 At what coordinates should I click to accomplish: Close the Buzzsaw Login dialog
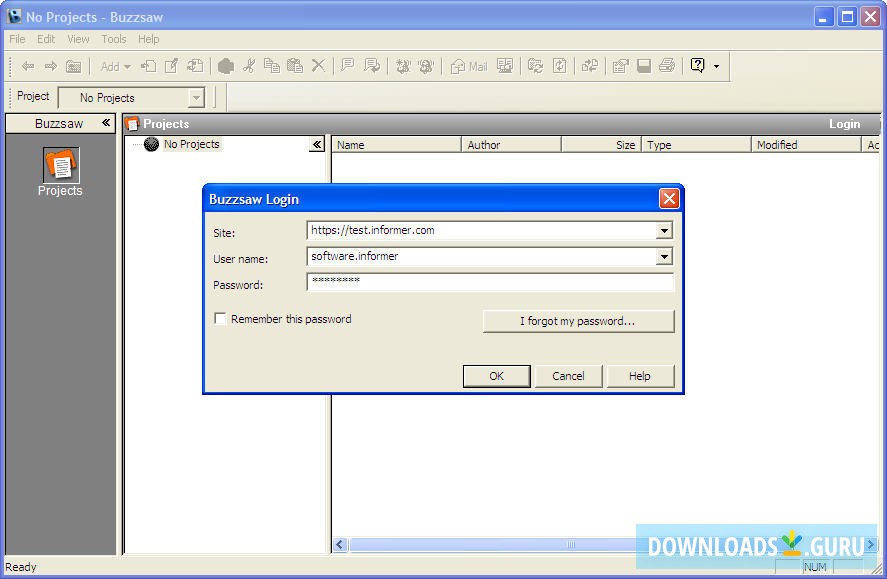tap(669, 198)
